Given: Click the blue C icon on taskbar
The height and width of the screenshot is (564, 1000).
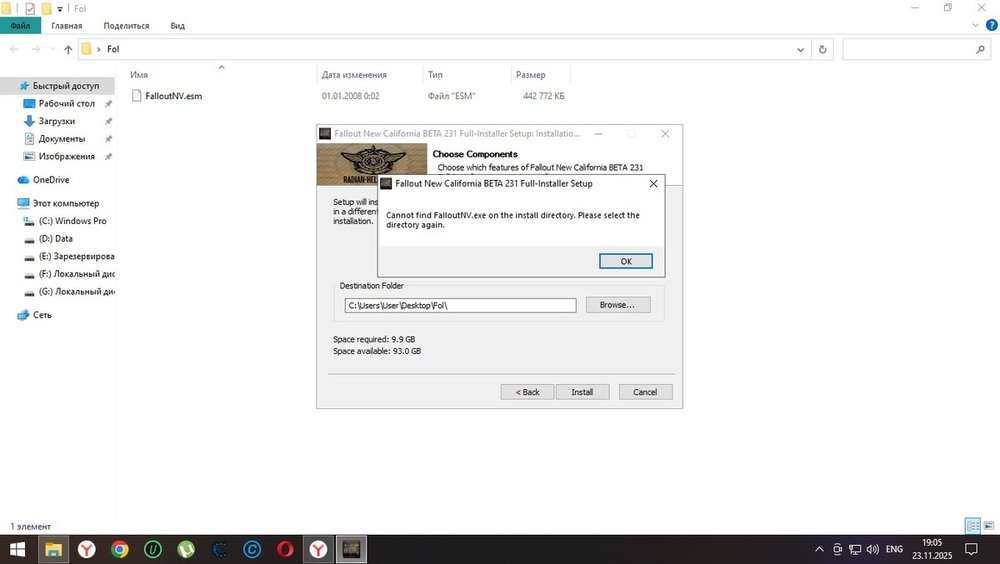Looking at the screenshot, I should [252, 549].
